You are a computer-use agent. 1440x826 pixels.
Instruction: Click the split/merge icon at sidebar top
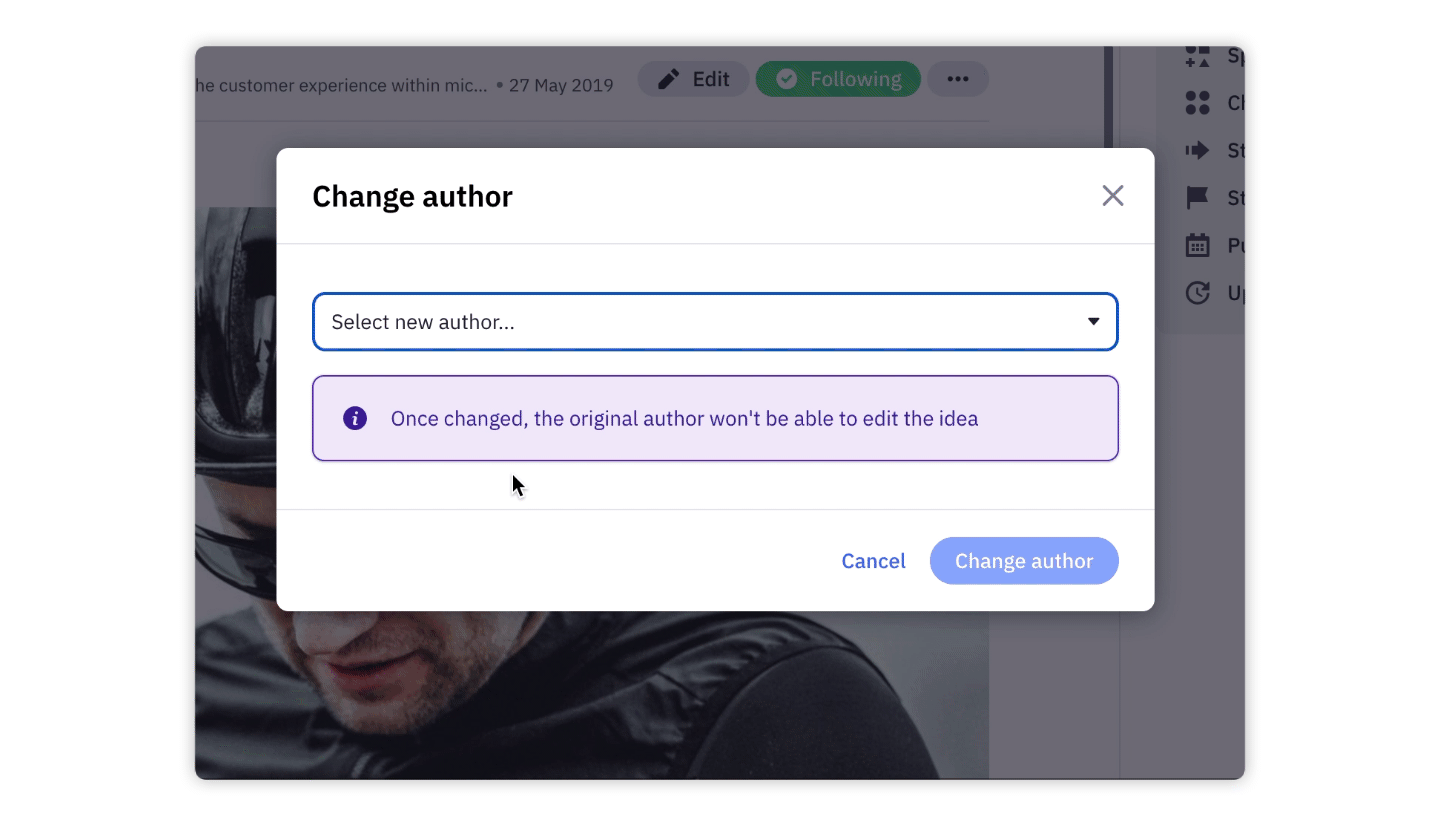tap(1197, 56)
